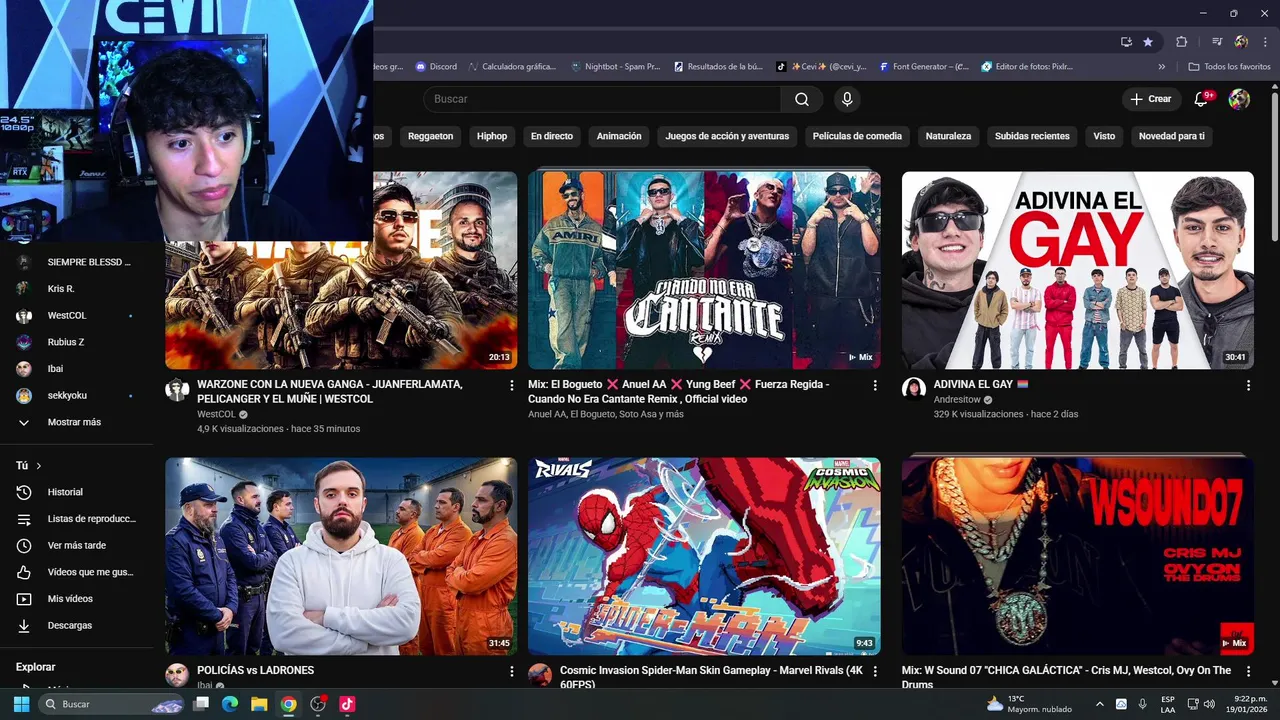This screenshot has height=720, width=1280.
Task: Open POLICÍAS vs LADRONES thumbnail
Action: coord(341,556)
